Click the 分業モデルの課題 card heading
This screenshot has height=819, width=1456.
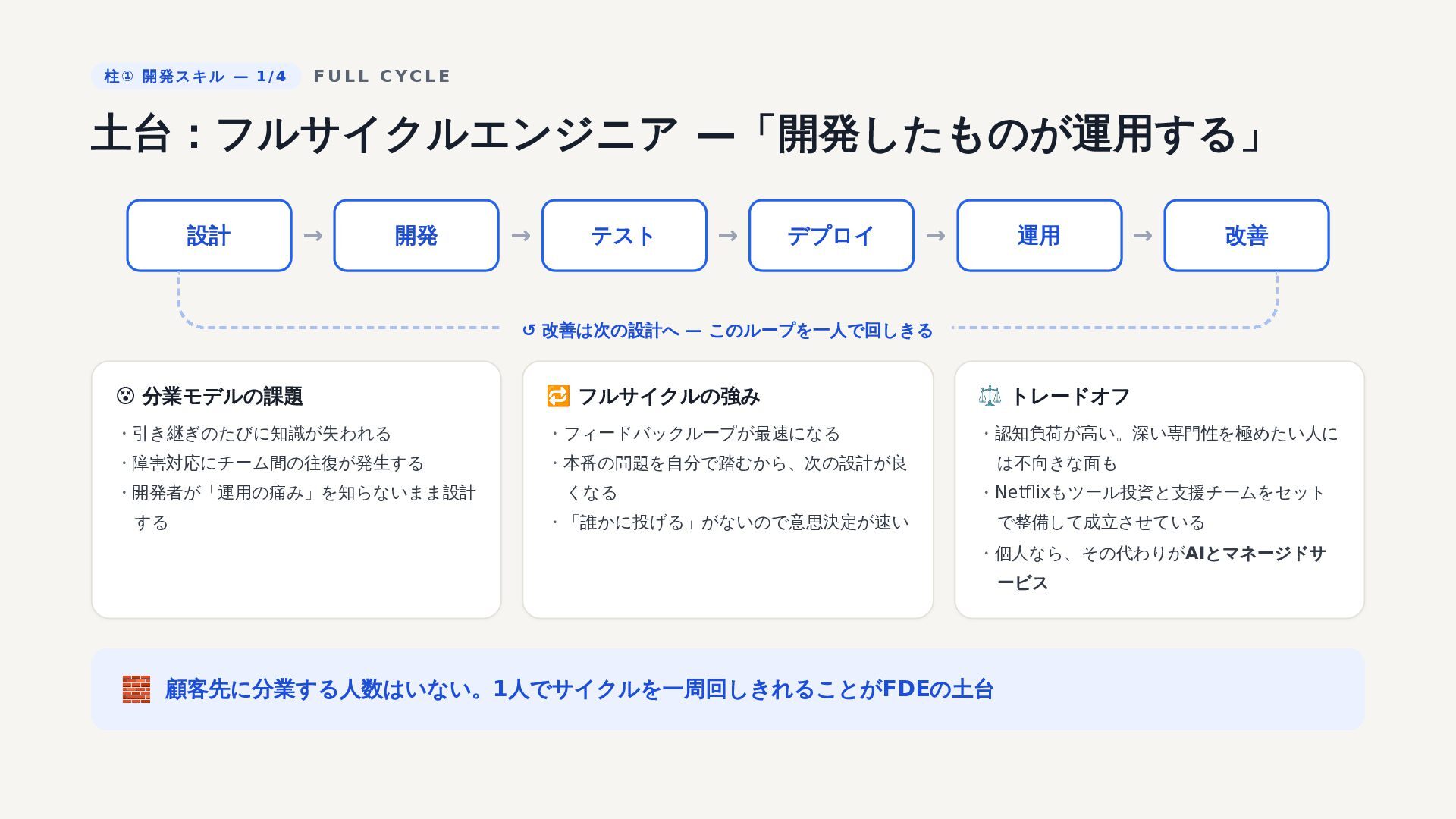(x=222, y=396)
